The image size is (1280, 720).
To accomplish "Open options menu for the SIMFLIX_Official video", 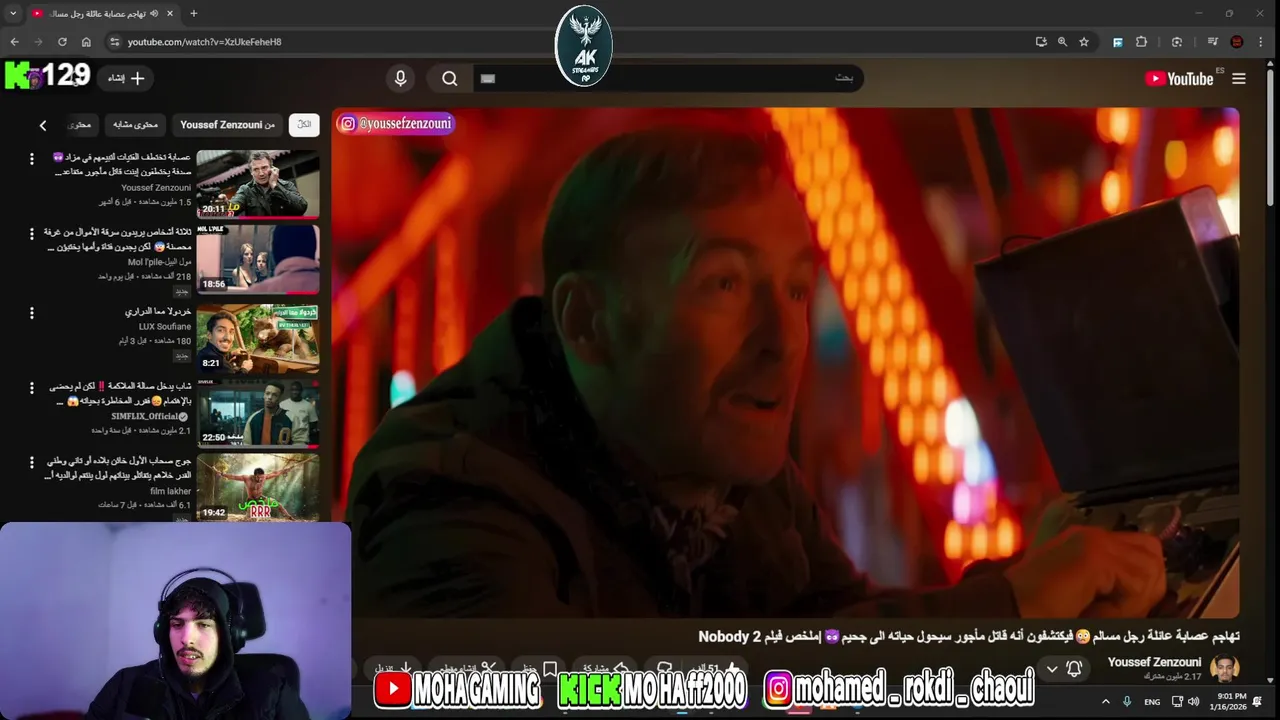I will tap(31, 388).
